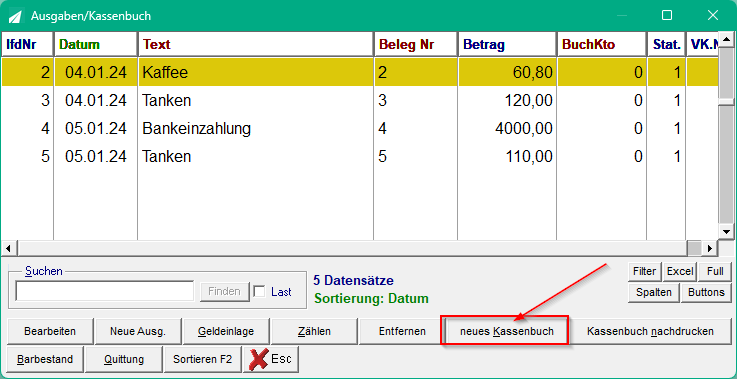This screenshot has width=737, height=379.
Task: Click the BuchKto column header
Action: (x=602, y=45)
